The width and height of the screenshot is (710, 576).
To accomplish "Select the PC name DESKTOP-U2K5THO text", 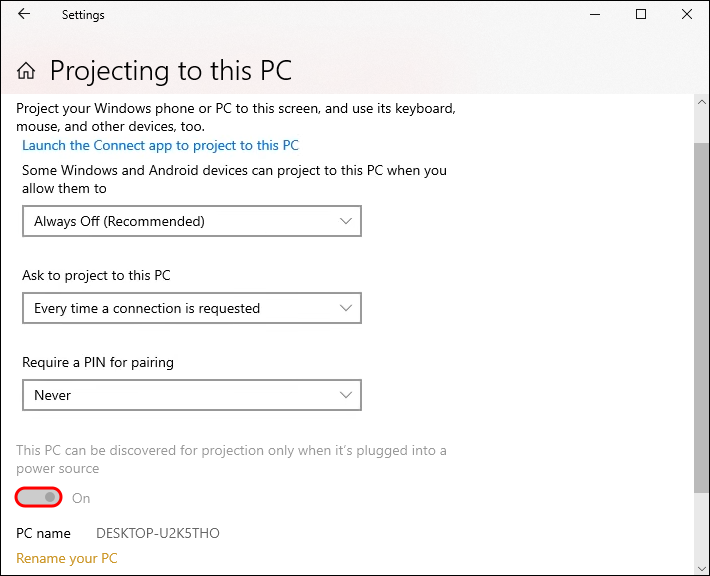I will click(157, 533).
